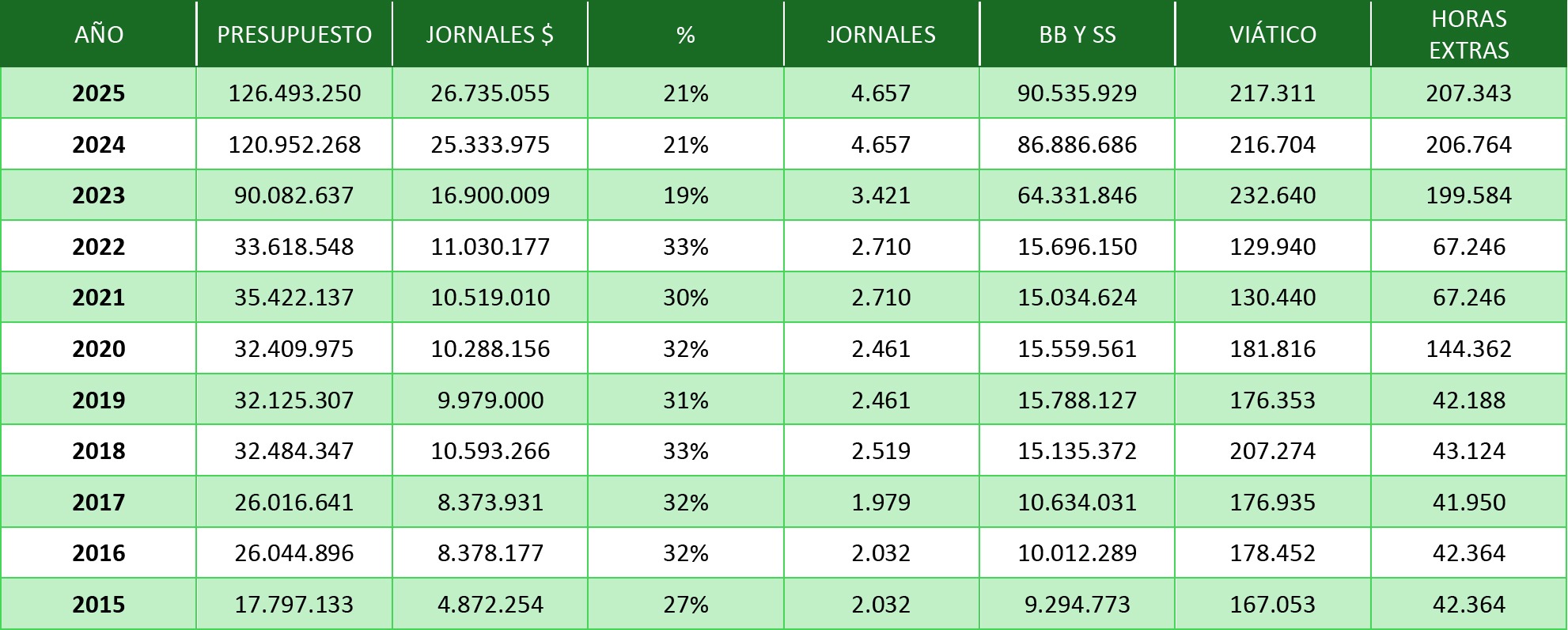Select the PRESUPUESTO column header
The width and height of the screenshot is (1568, 630).
[x=294, y=35]
